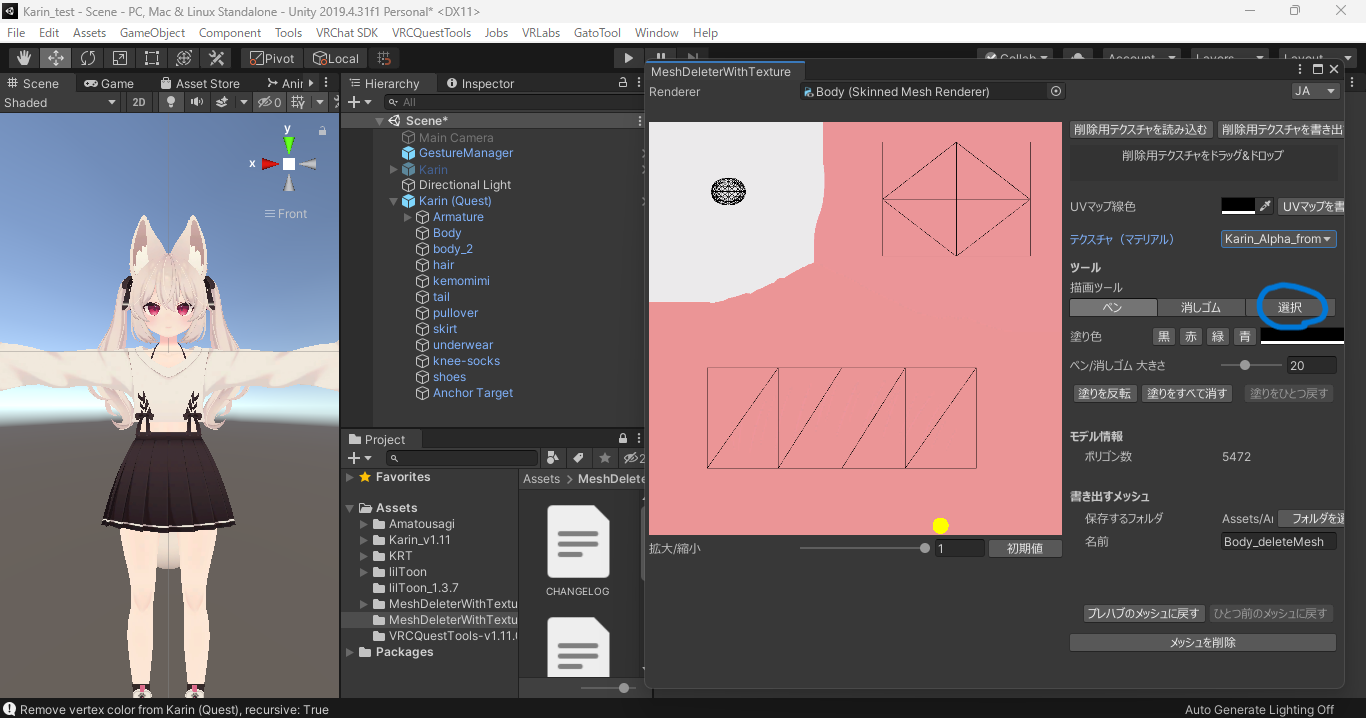Select the Move tool
1366x718 pixels.
click(55, 58)
